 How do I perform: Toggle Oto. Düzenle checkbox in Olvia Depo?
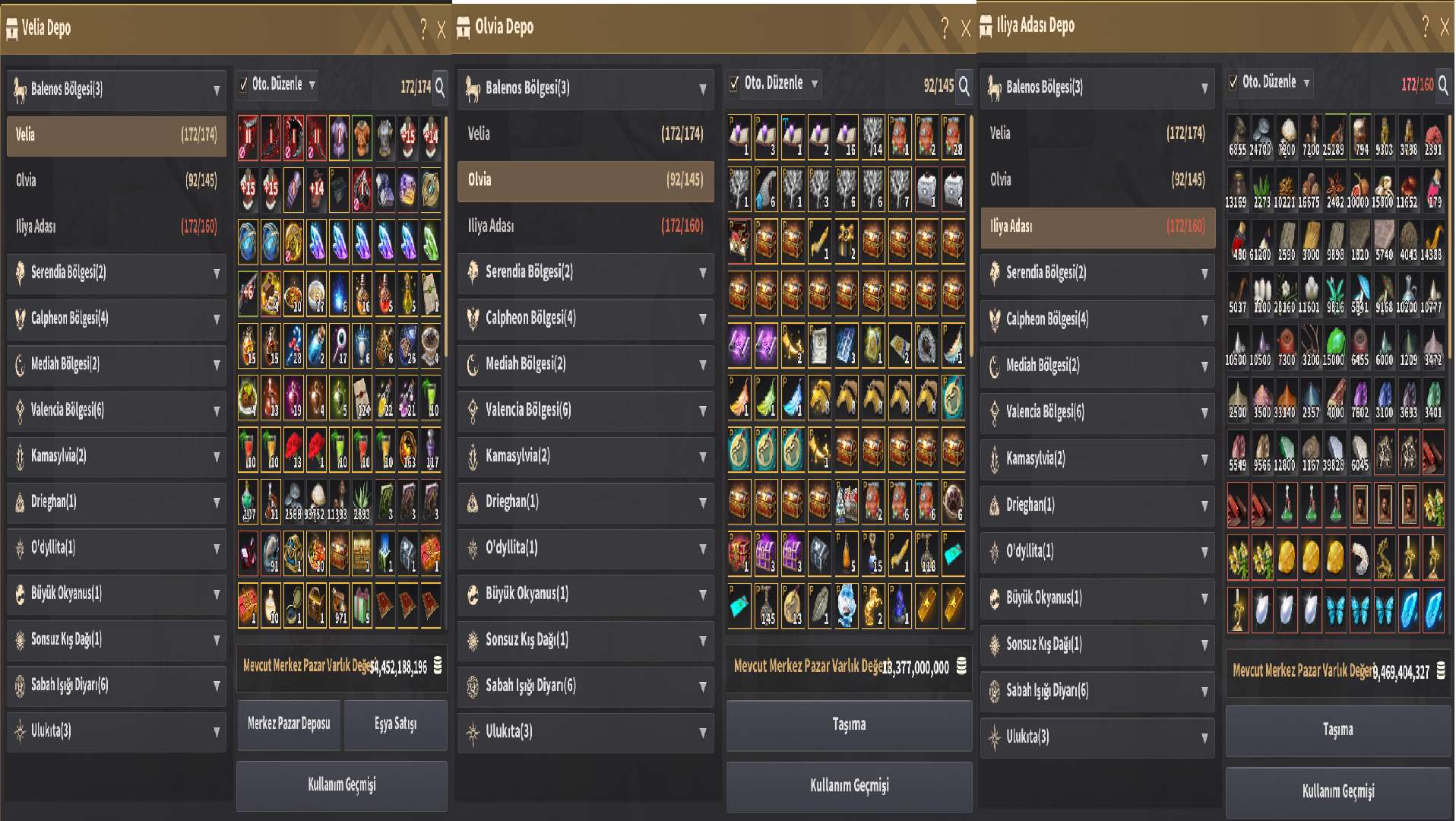(733, 83)
